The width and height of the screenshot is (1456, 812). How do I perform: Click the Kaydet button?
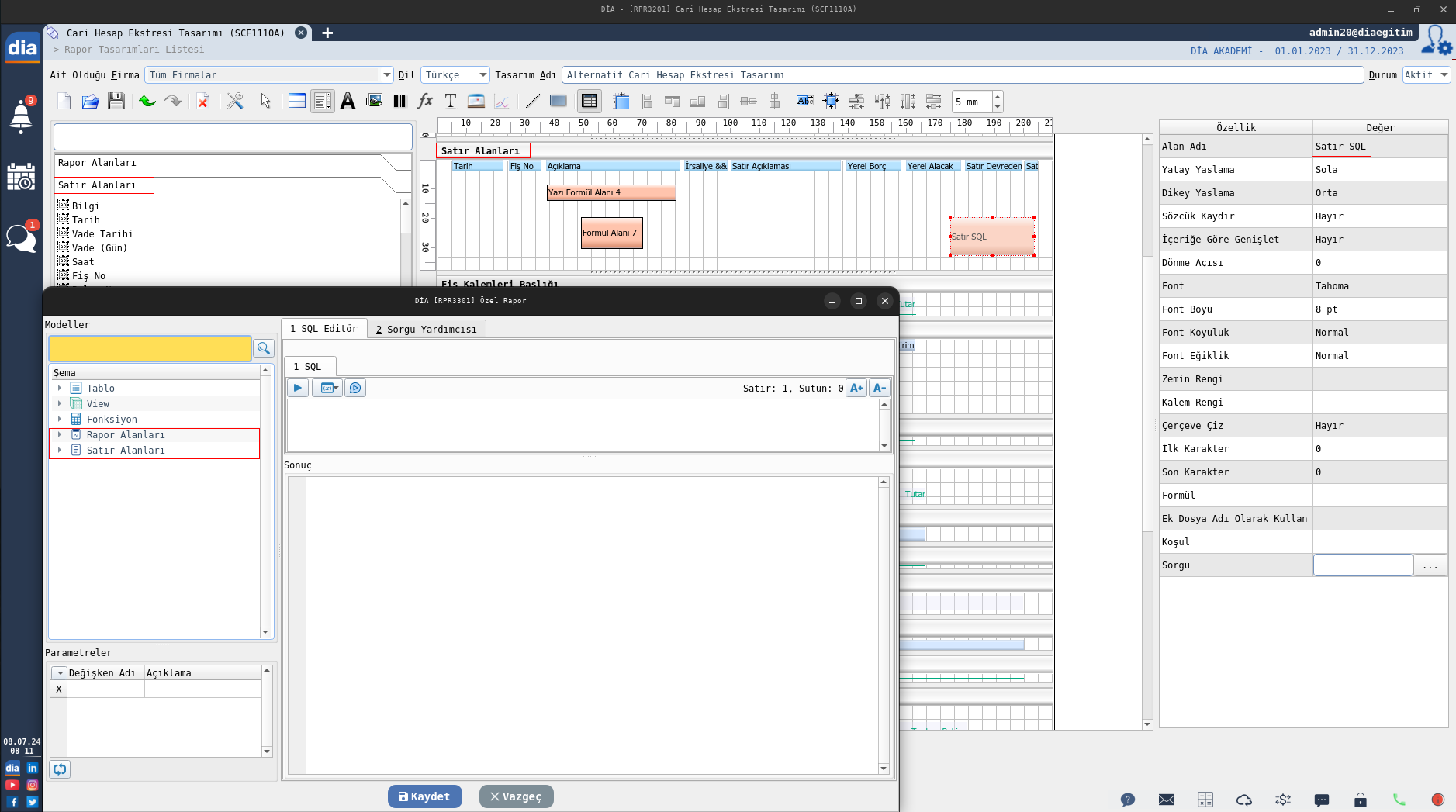click(424, 796)
